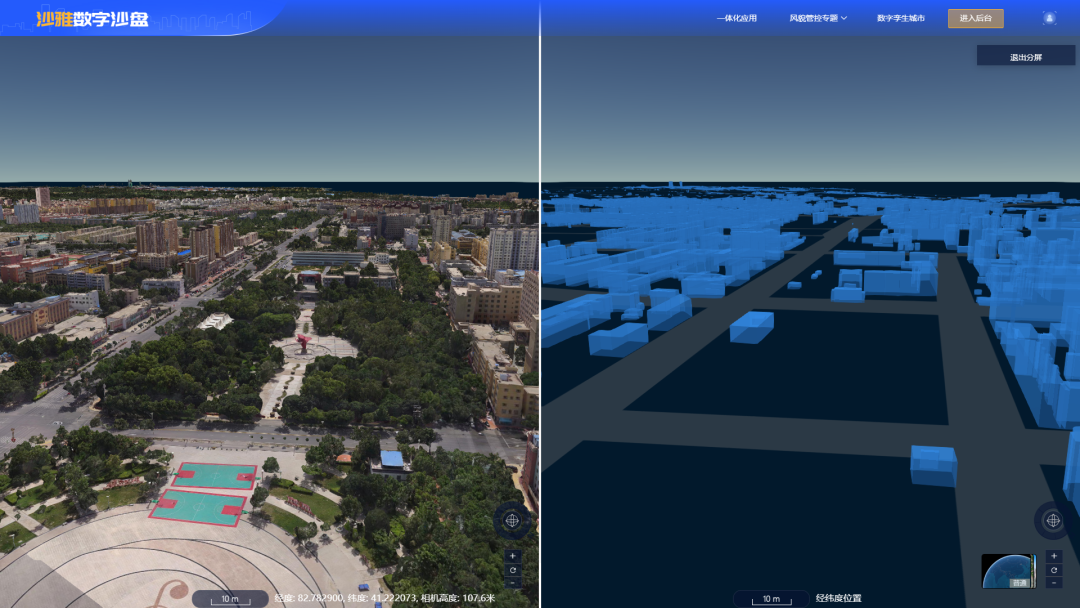Click the right map navigation compass
This screenshot has width=1080, height=608.
pyautogui.click(x=1052, y=521)
